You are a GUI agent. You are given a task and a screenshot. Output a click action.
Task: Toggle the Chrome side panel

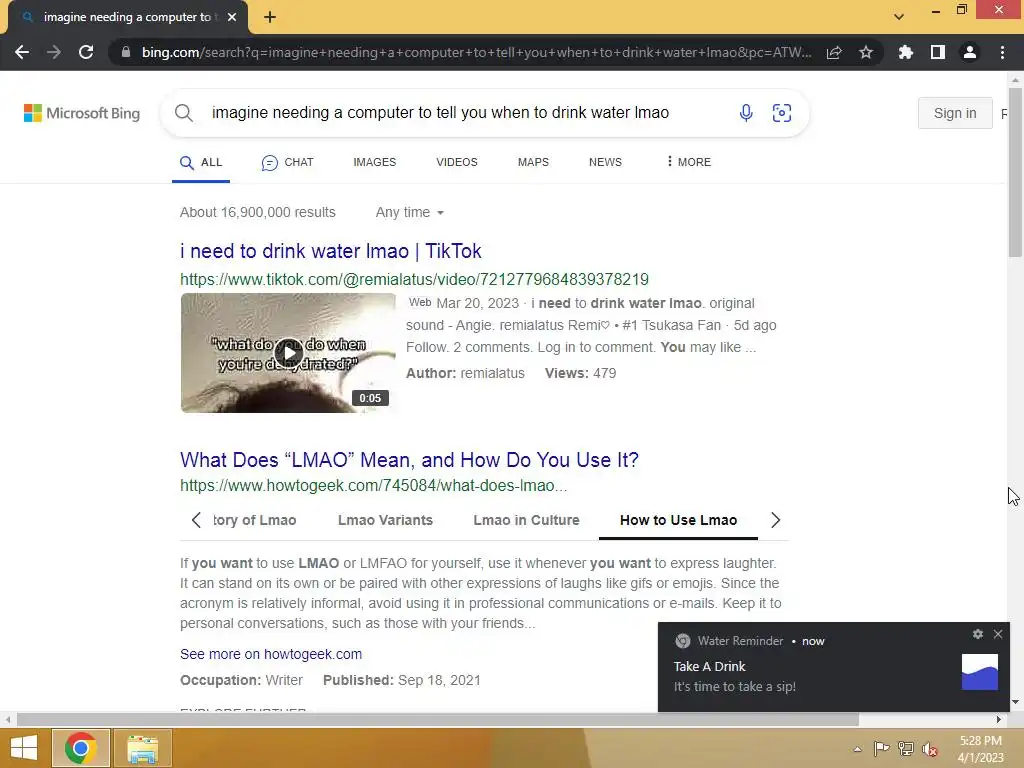coord(938,52)
